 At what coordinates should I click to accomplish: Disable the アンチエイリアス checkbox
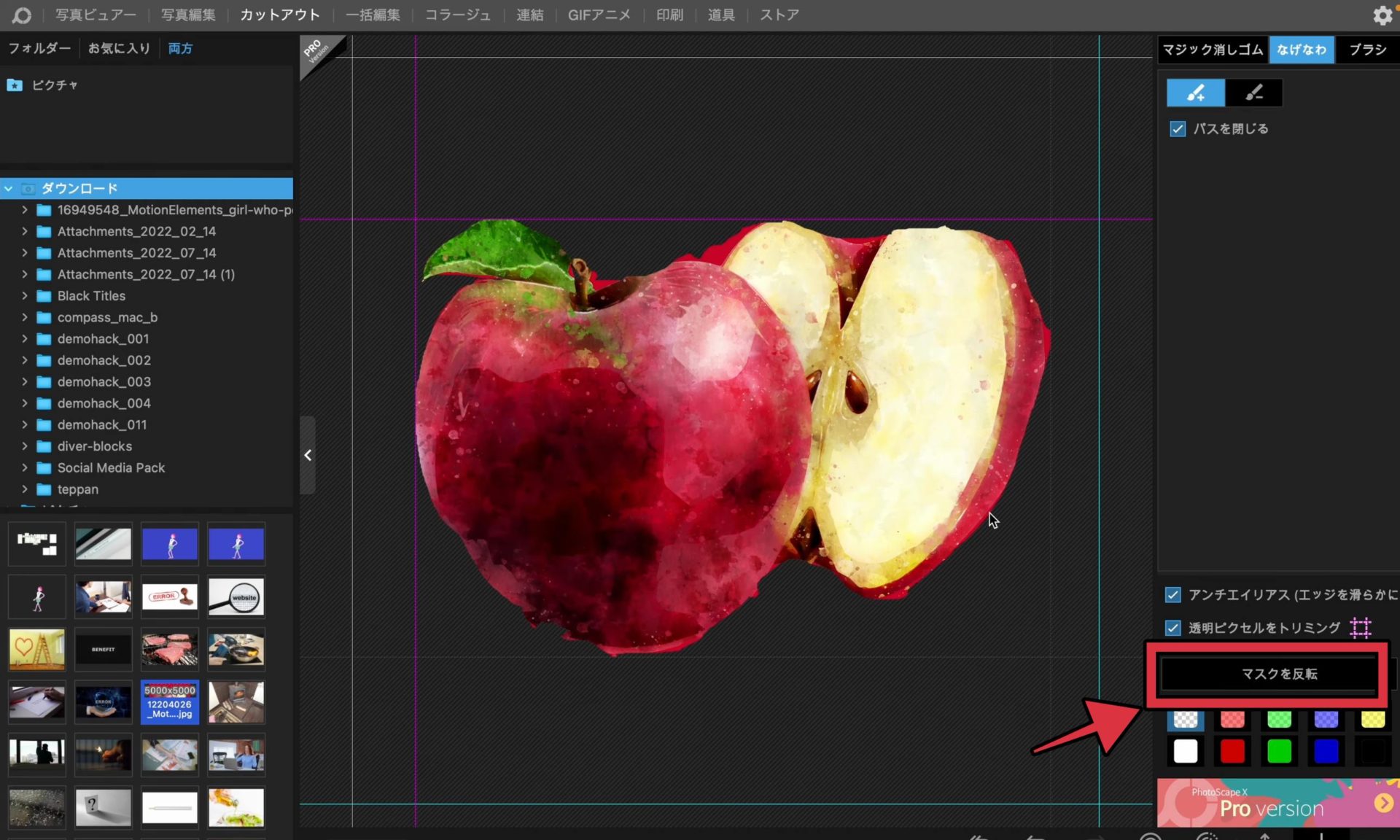click(x=1172, y=595)
